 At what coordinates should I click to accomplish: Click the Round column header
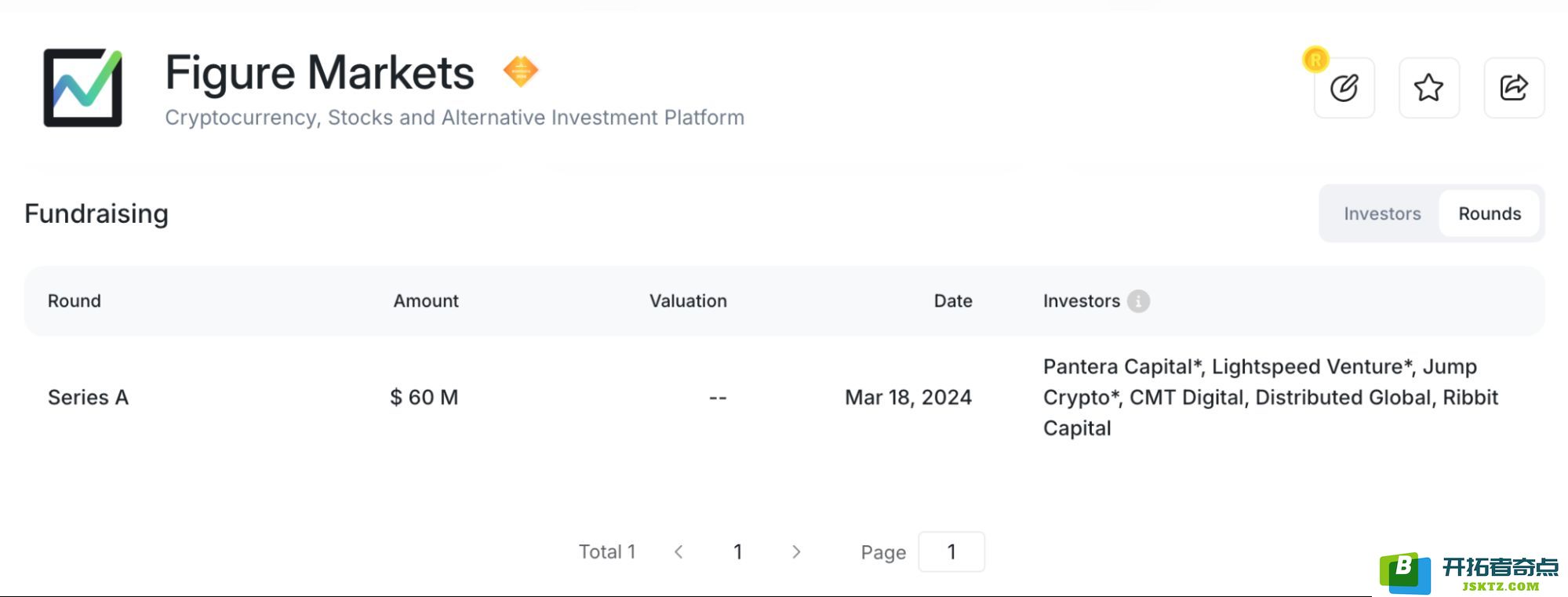point(75,301)
